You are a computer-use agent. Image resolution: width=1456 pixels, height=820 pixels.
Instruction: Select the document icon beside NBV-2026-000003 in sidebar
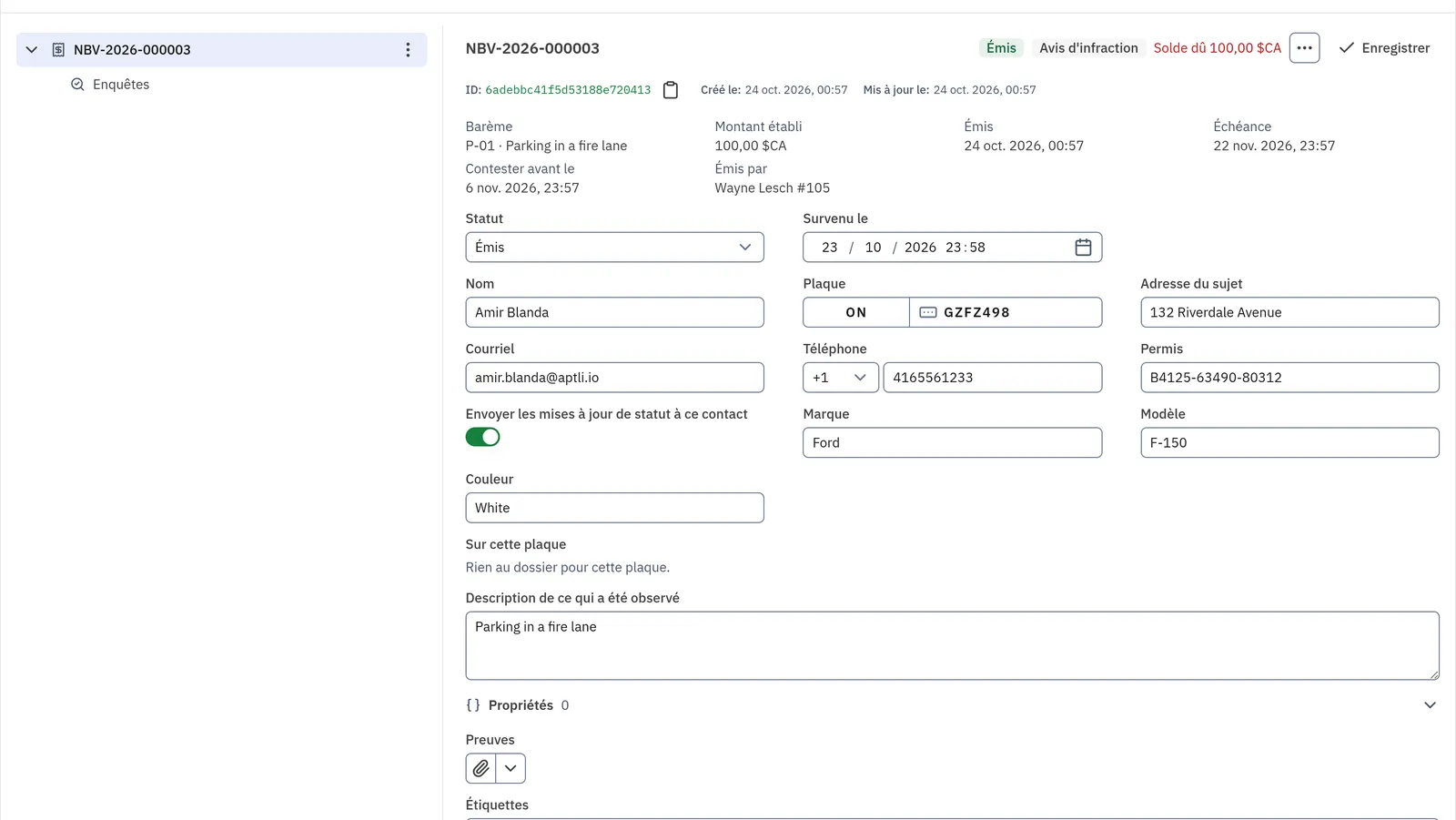click(58, 50)
